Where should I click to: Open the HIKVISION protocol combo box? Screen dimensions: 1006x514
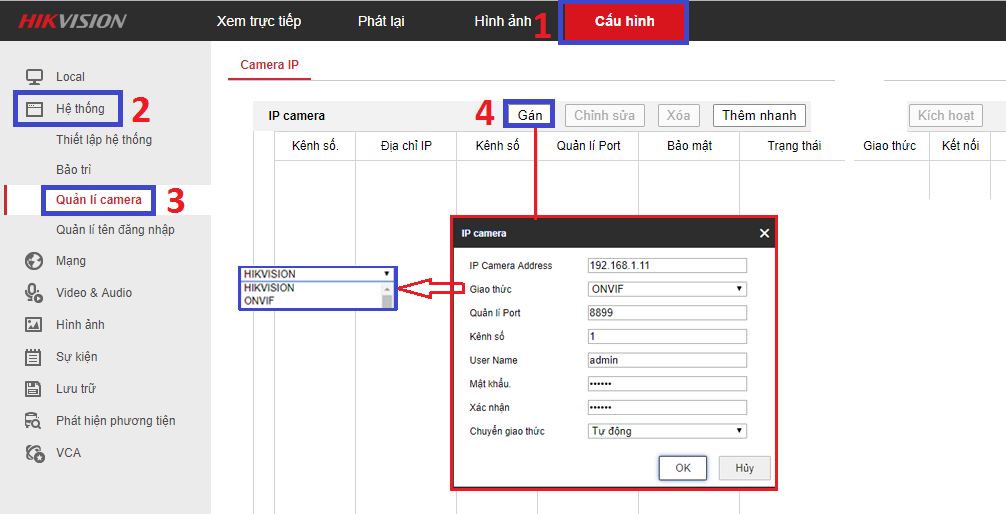click(x=318, y=274)
